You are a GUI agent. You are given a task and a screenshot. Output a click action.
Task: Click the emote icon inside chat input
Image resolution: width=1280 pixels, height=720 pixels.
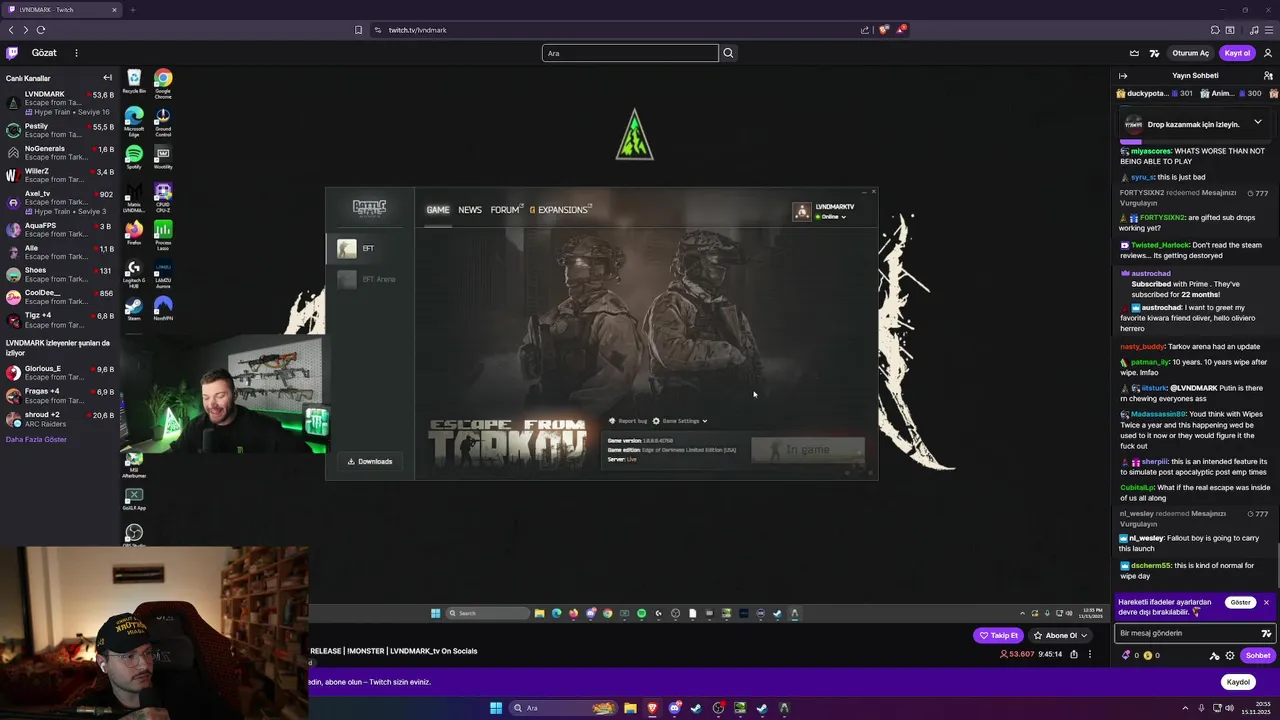1266,633
